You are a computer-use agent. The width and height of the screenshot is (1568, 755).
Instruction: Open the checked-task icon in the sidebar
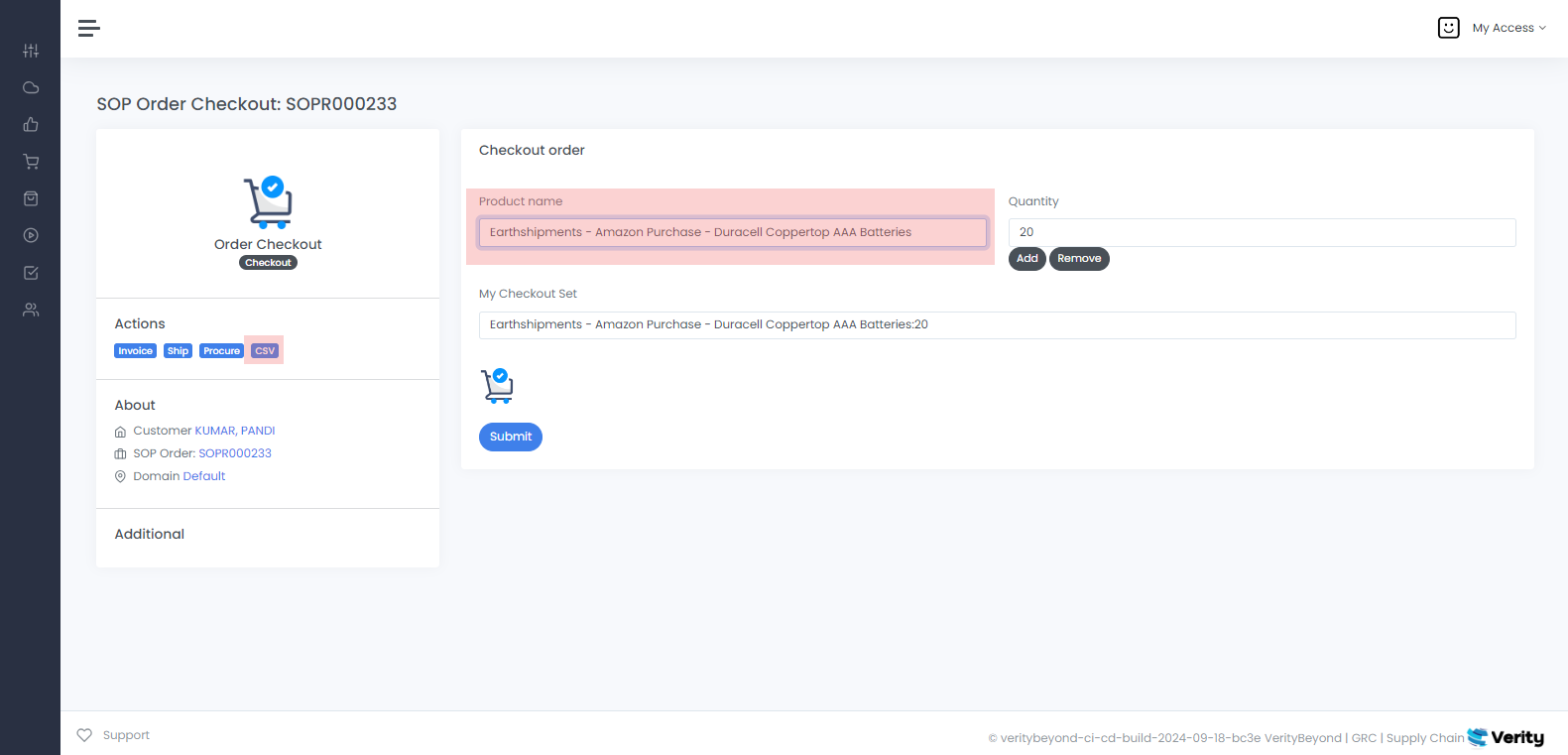[31, 272]
